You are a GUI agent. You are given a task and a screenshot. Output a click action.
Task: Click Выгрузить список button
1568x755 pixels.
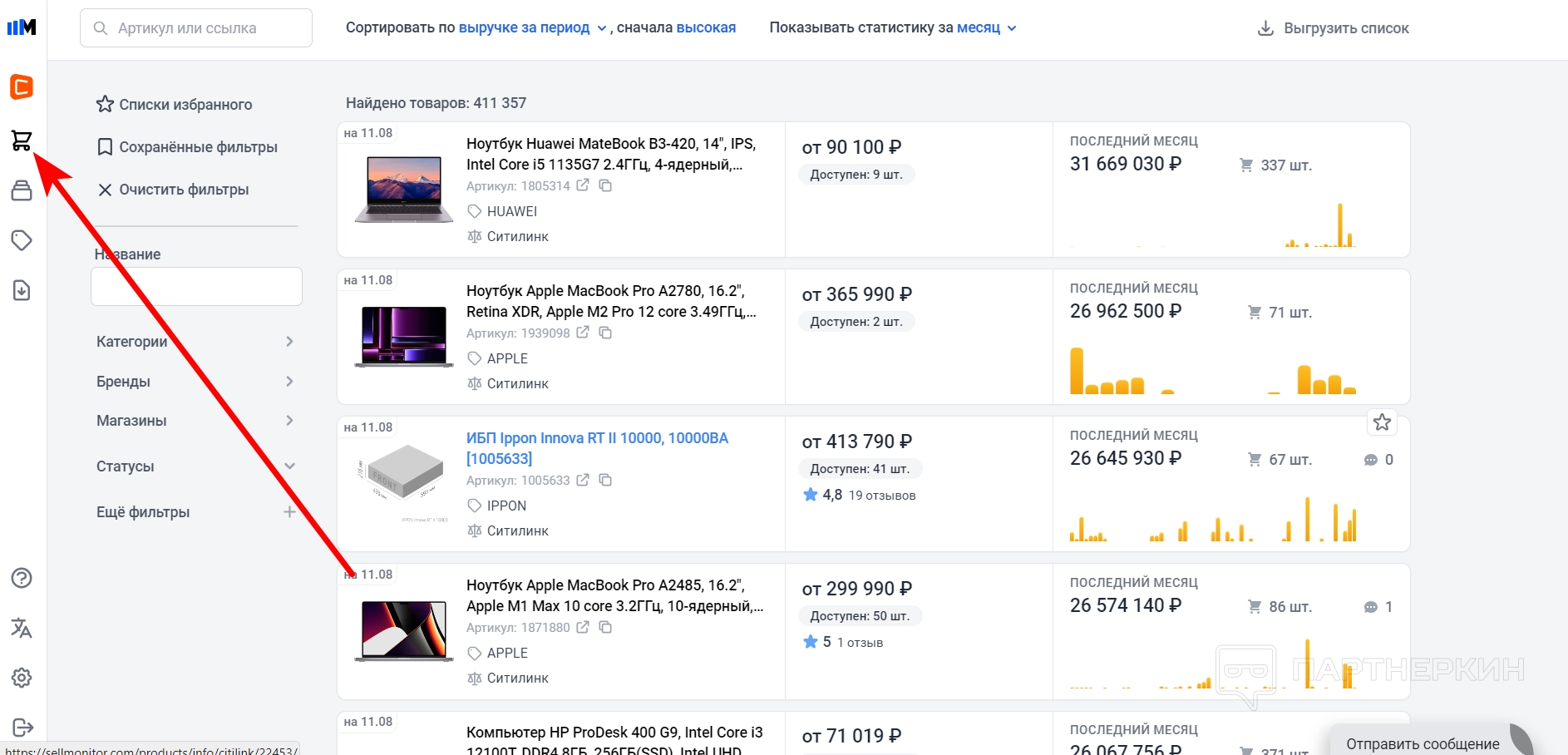1333,28
